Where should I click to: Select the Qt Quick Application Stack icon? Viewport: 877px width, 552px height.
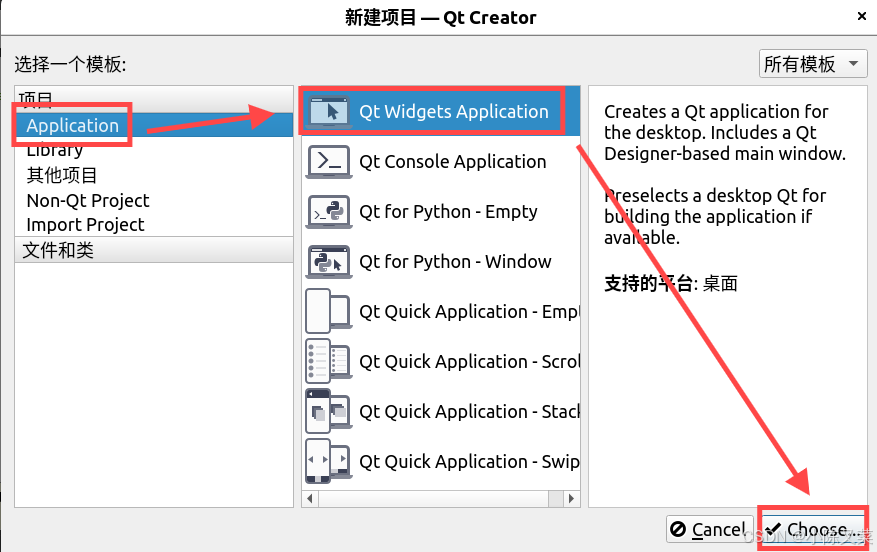[x=329, y=411]
